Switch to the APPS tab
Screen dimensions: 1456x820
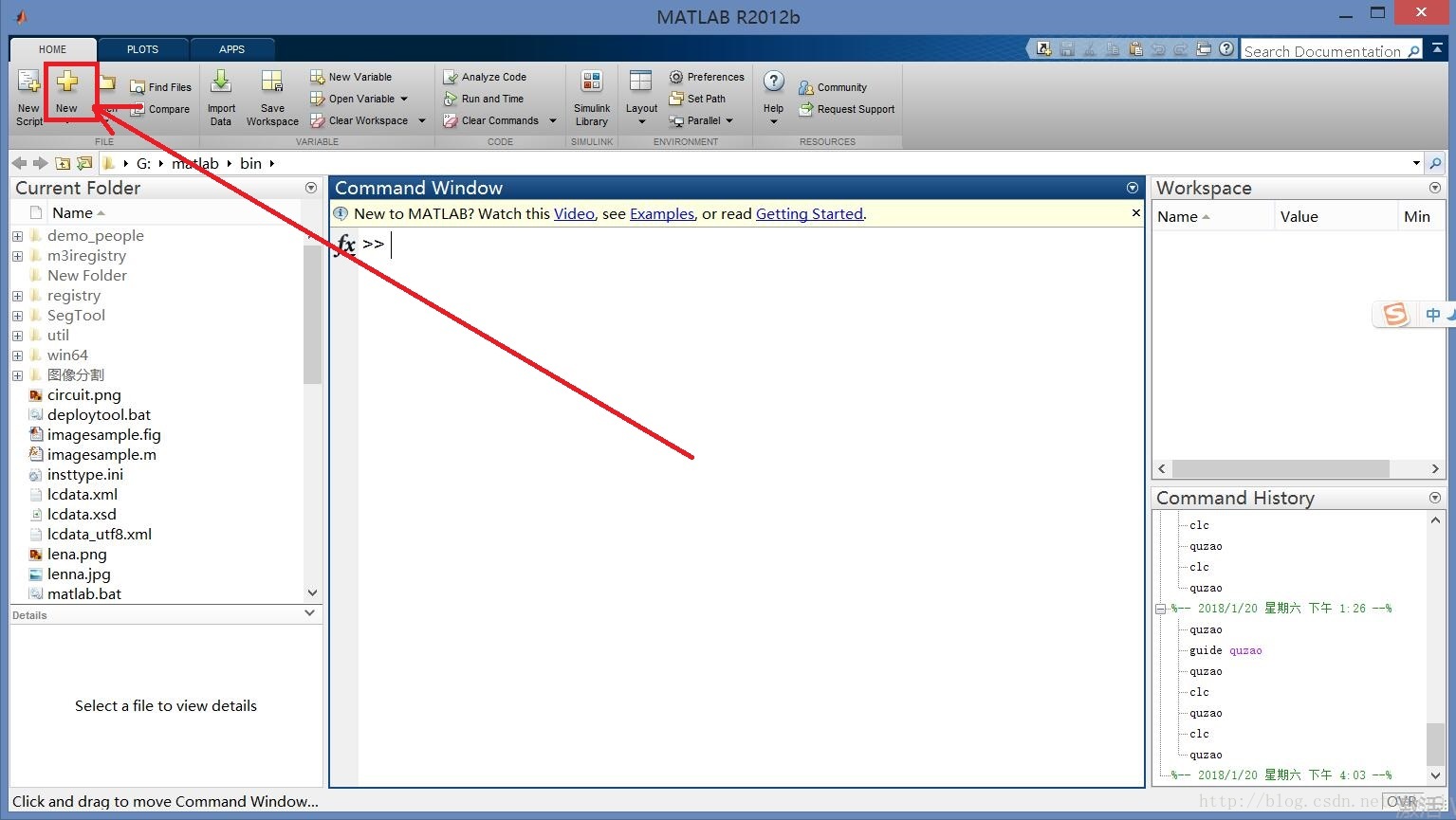pyautogui.click(x=231, y=49)
